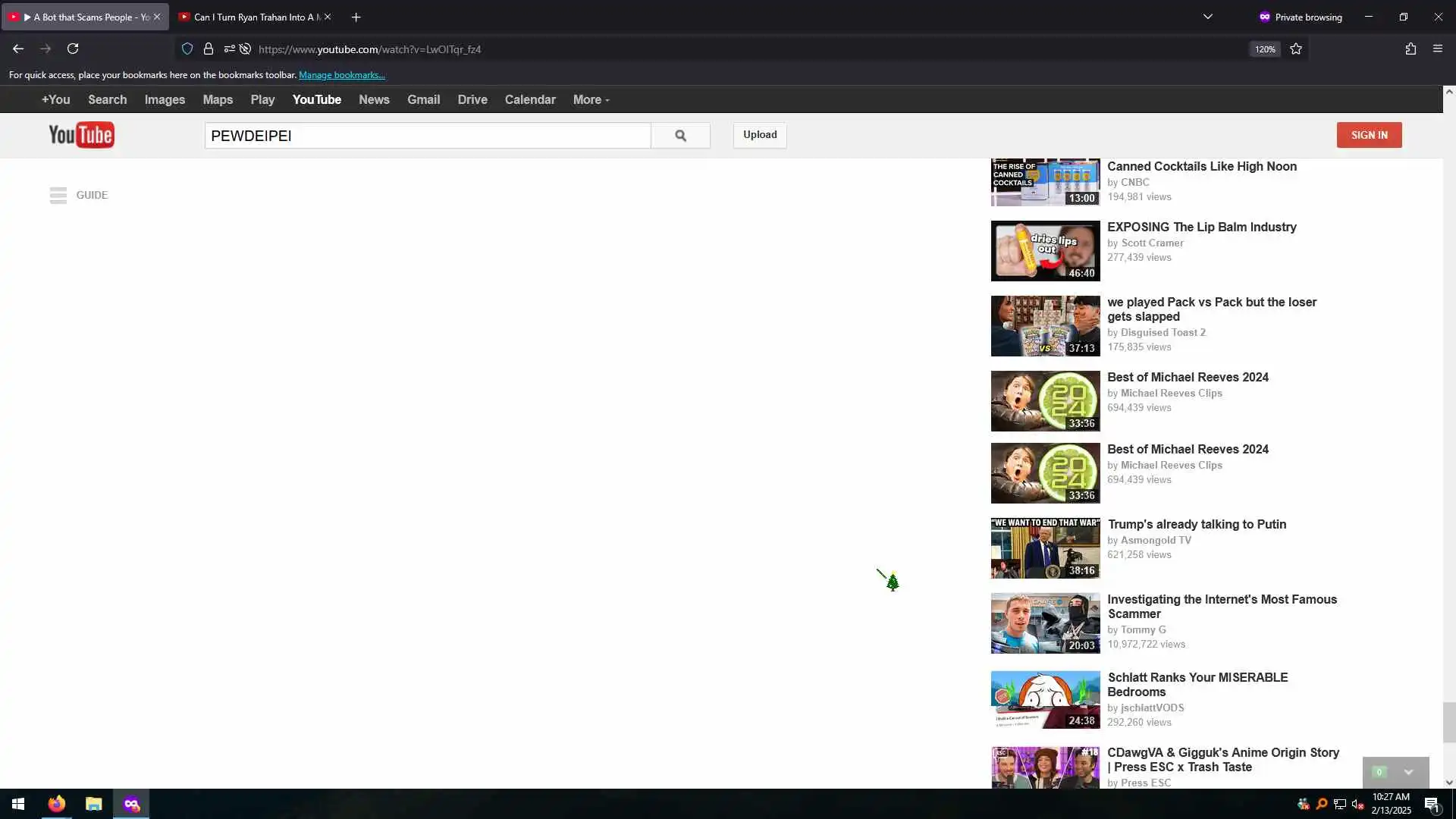Open the list all tabs dropdown

pos(1208,17)
